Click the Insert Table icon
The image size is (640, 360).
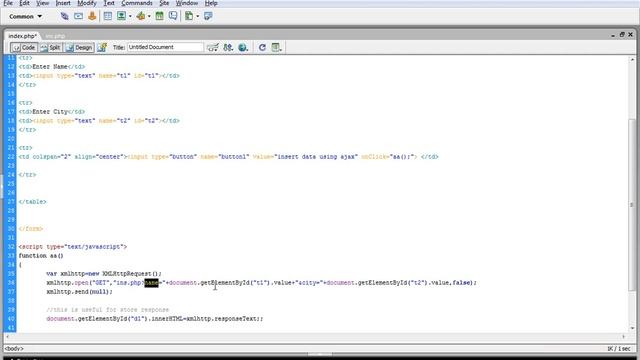[x=108, y=16]
